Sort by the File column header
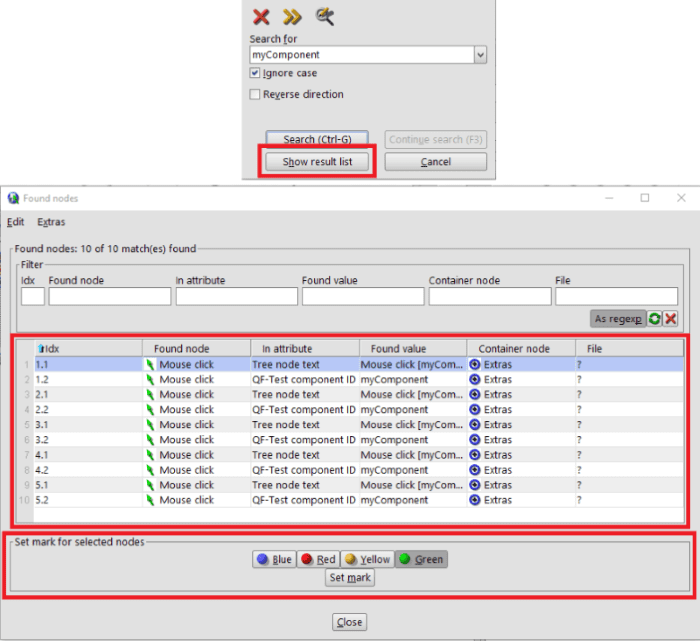 pos(629,349)
